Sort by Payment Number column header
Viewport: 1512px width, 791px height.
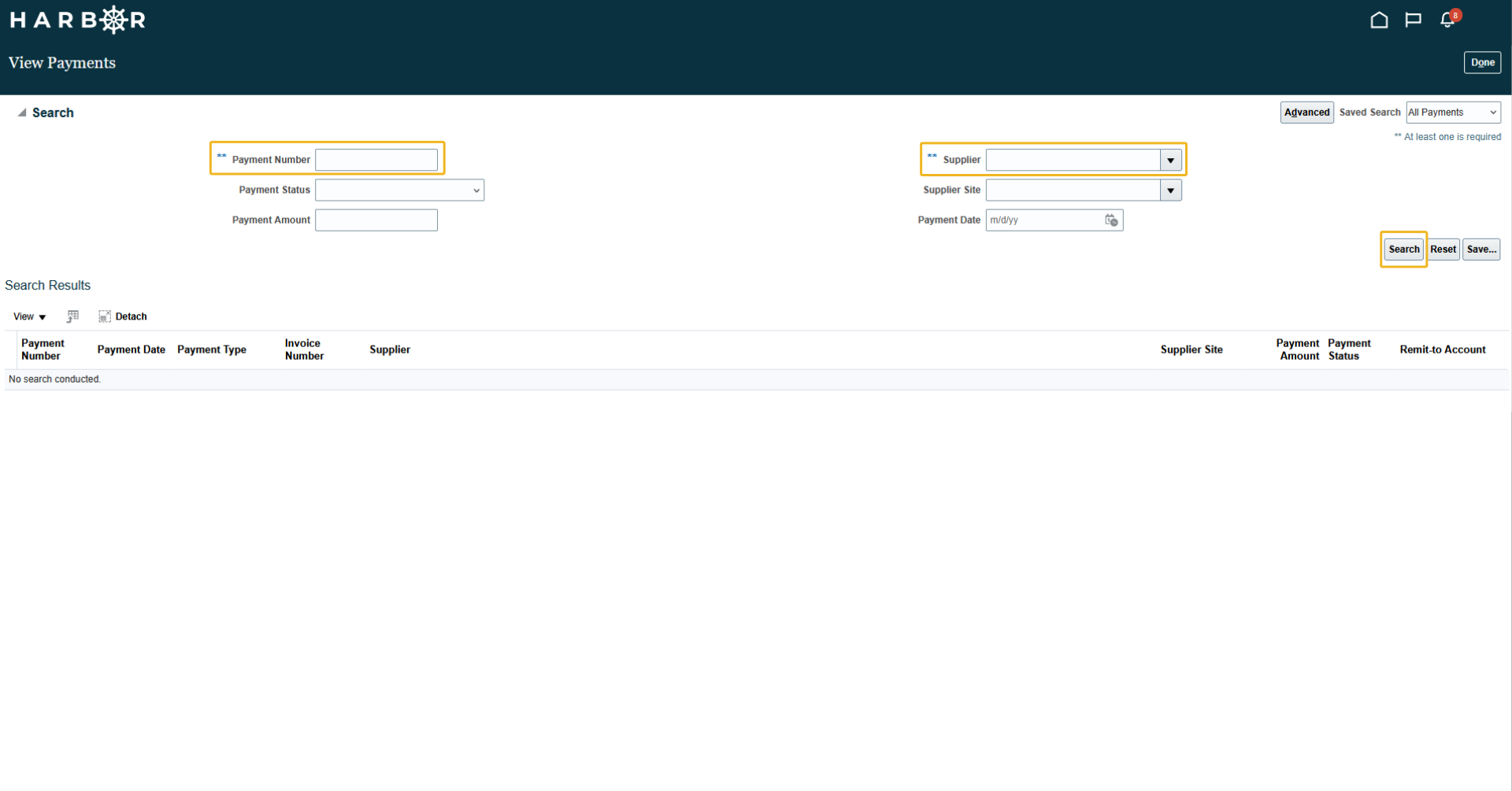pyautogui.click(x=43, y=349)
